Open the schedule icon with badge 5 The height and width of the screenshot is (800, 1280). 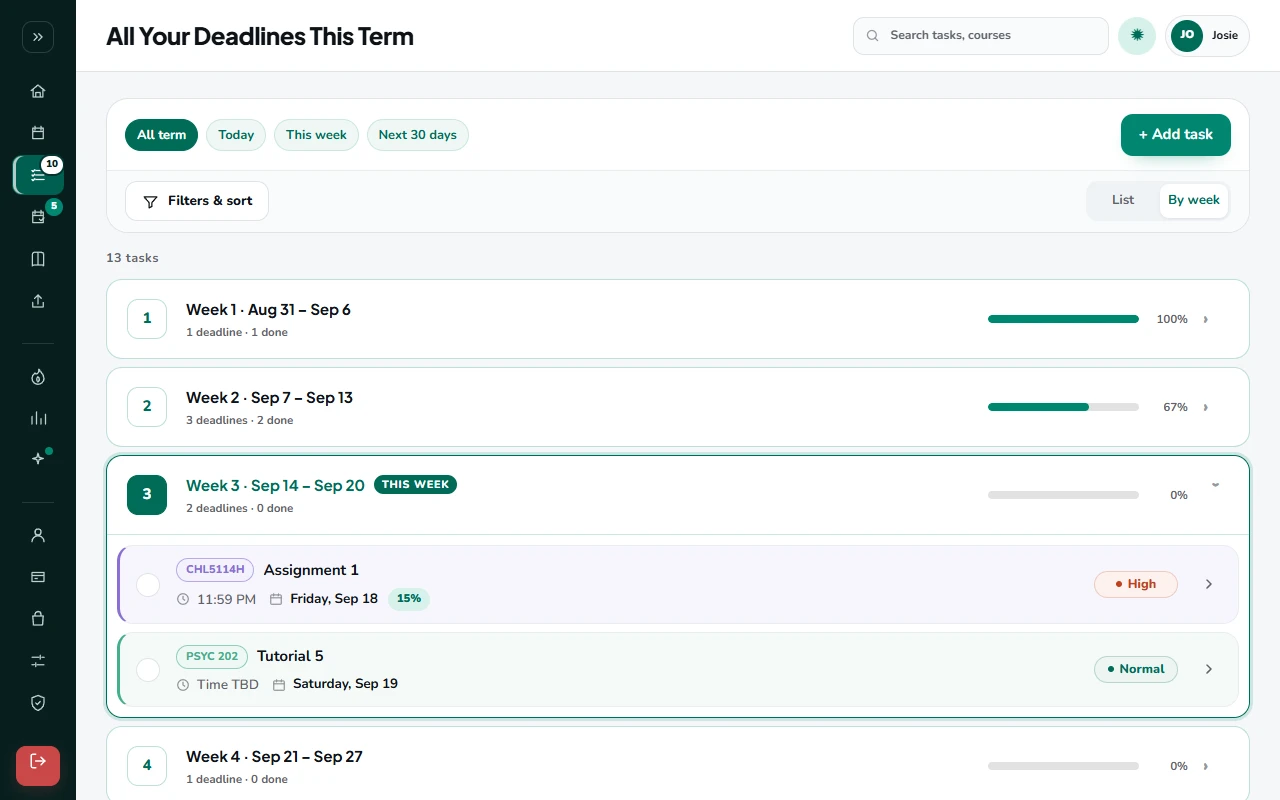(38, 217)
